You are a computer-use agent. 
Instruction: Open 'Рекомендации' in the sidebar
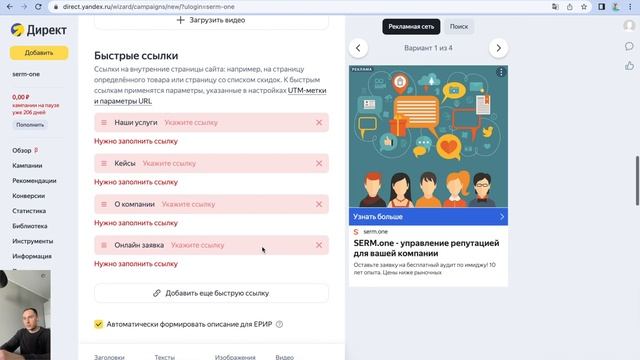click(x=34, y=180)
